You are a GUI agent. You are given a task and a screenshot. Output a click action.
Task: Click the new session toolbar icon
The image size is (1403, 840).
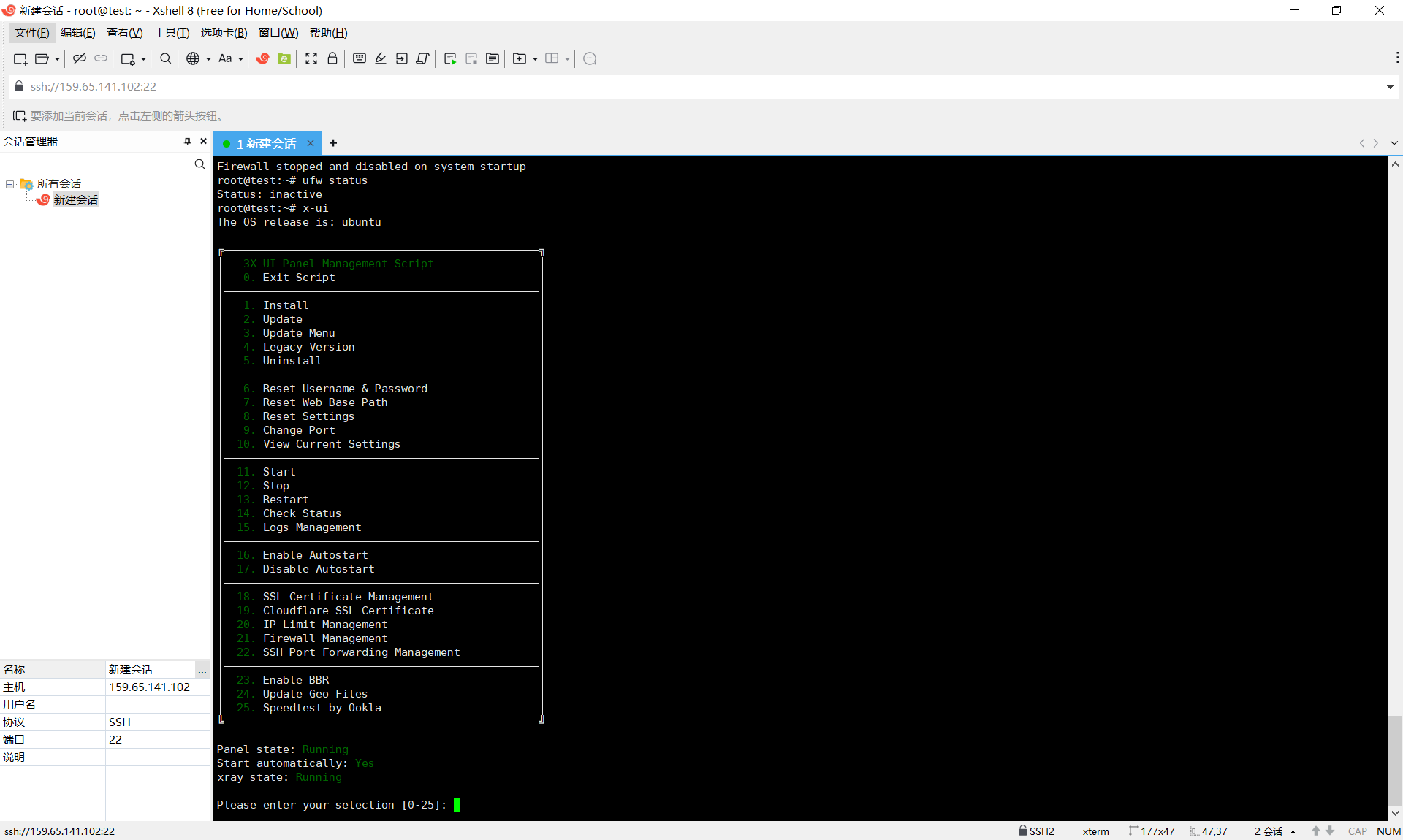(x=20, y=58)
